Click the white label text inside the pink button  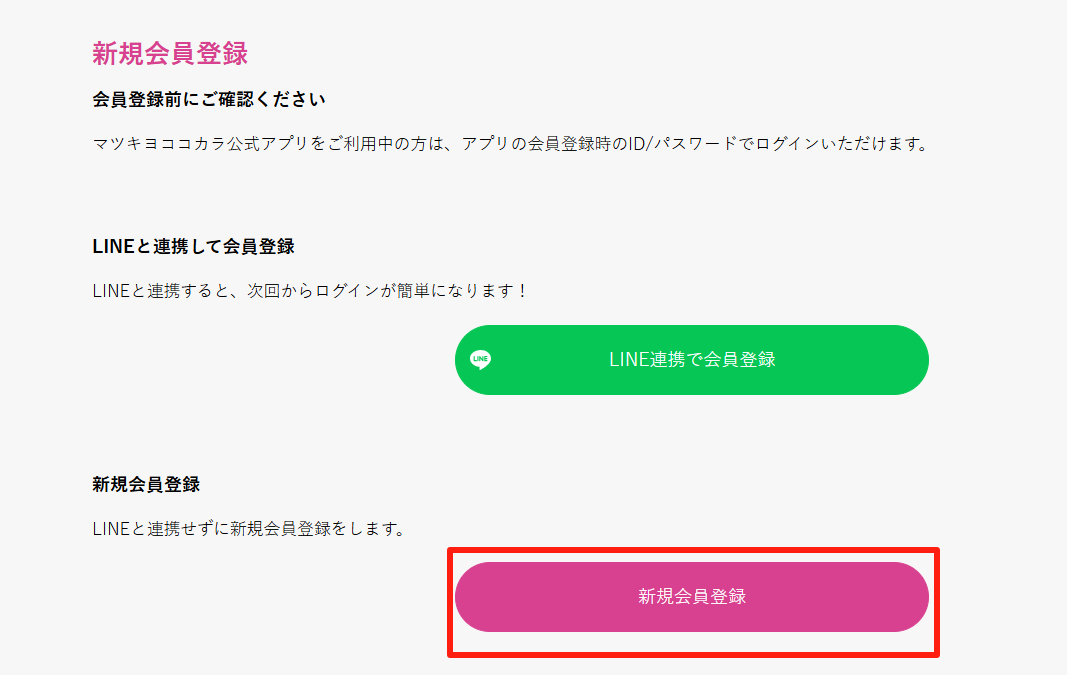692,597
